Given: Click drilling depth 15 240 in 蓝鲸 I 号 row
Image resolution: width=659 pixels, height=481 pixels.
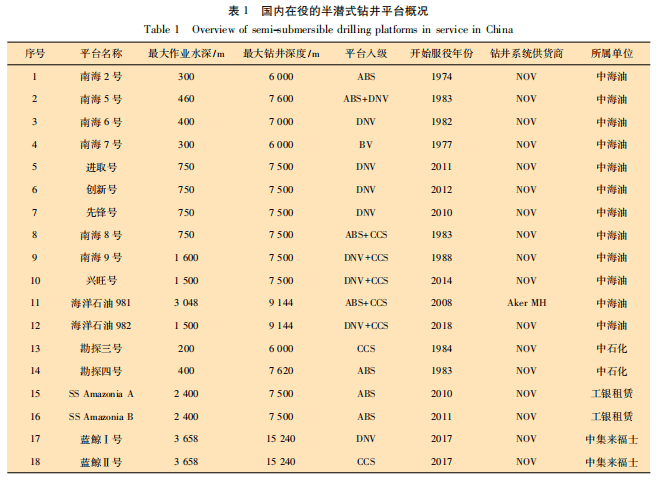Looking at the screenshot, I should pos(281,439).
